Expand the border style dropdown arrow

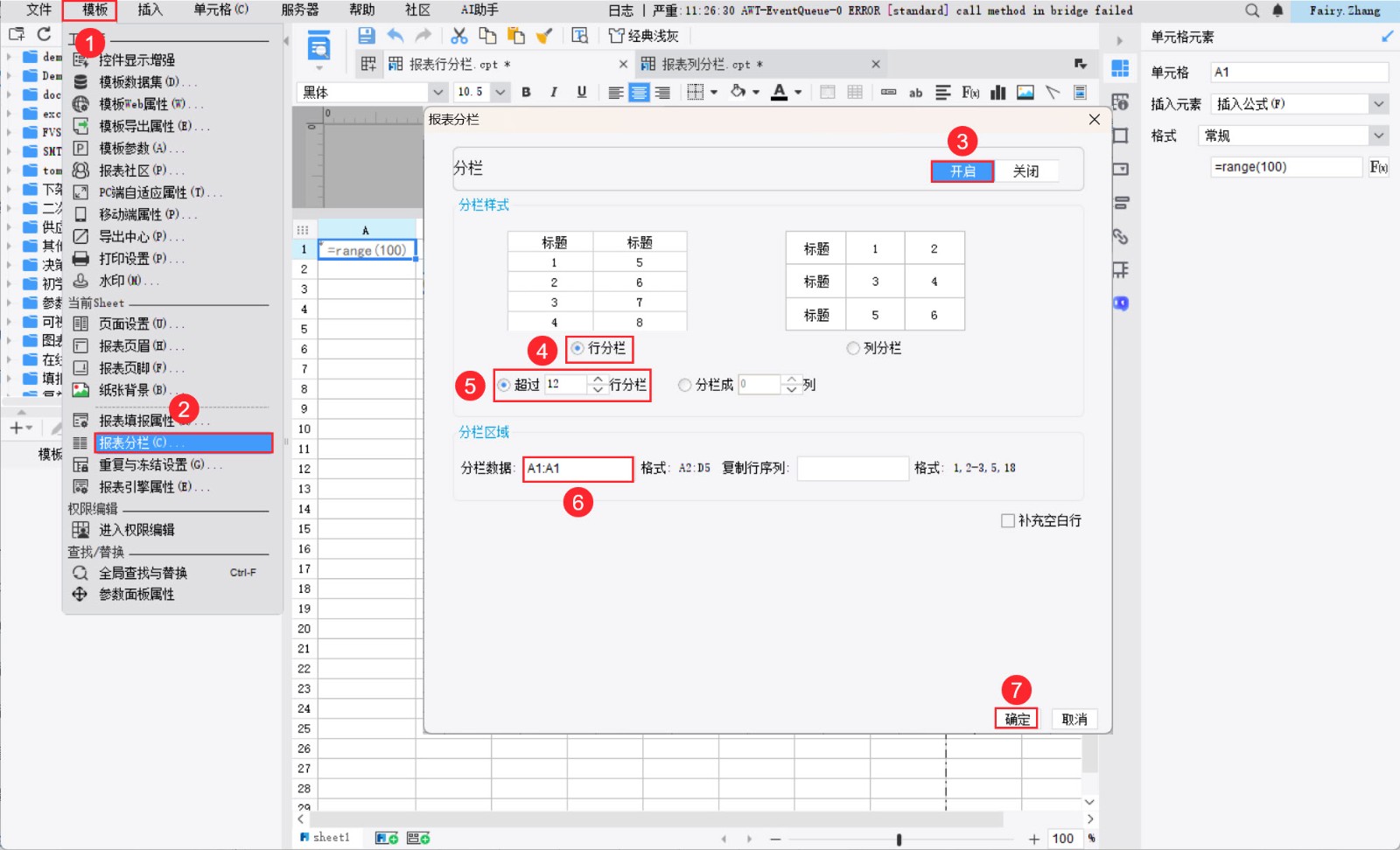pyautogui.click(x=714, y=93)
